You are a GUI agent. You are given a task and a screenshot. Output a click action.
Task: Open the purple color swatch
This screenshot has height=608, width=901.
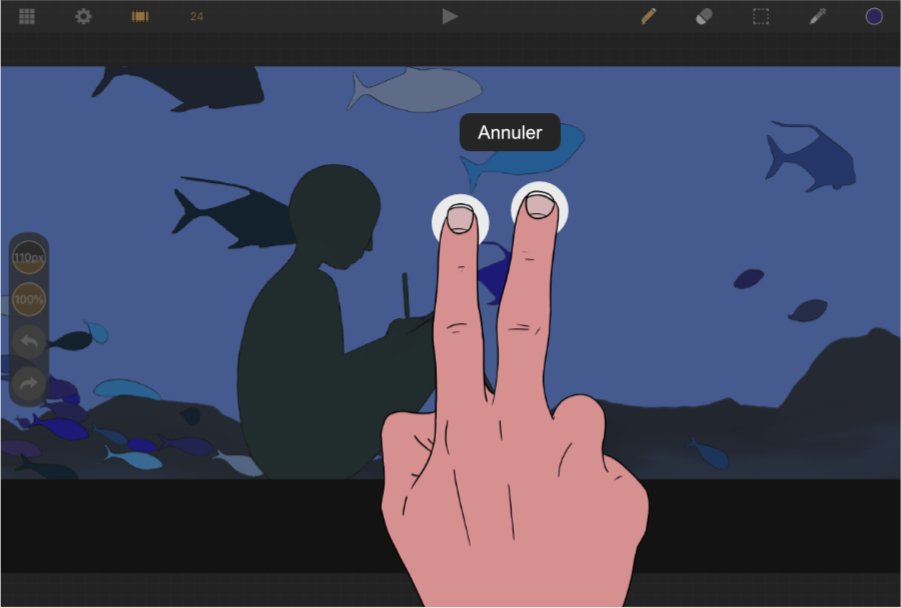[874, 17]
